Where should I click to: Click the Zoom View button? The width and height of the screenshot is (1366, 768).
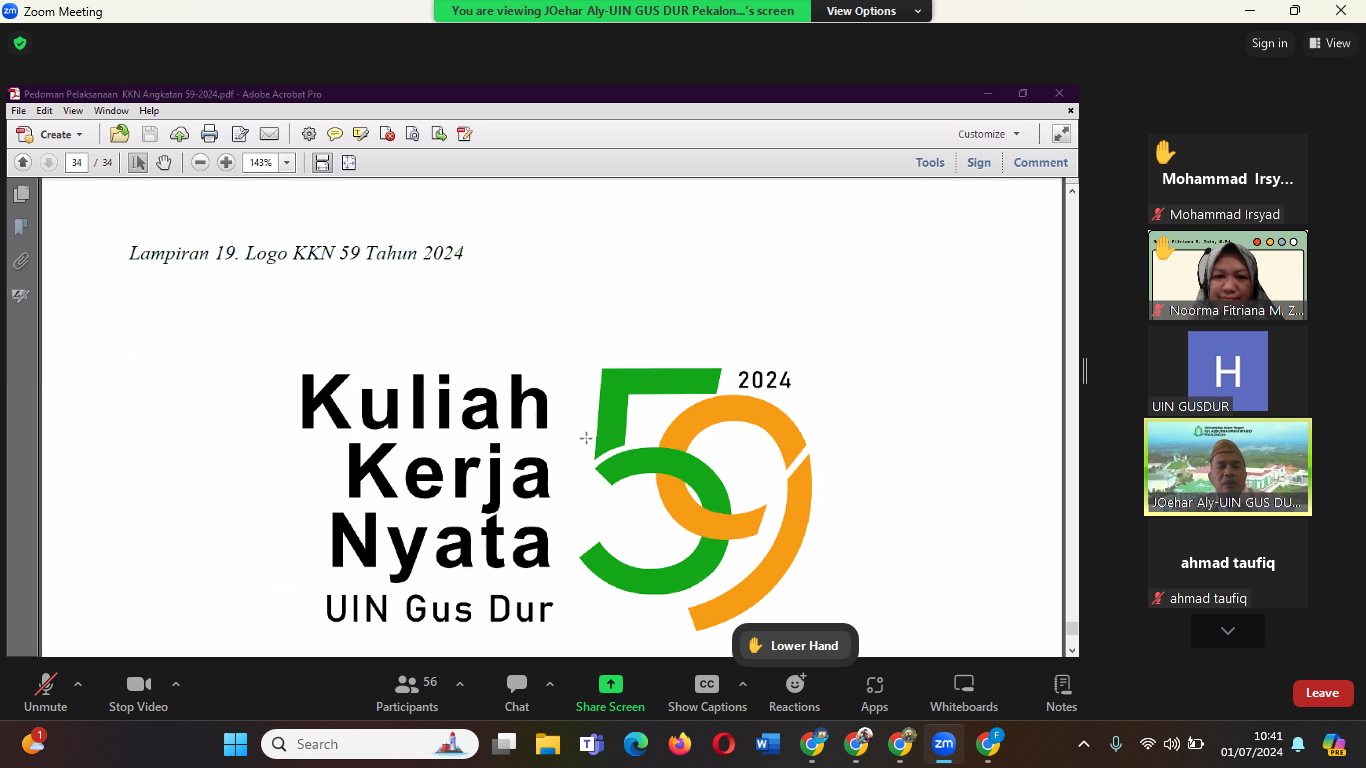[1329, 43]
